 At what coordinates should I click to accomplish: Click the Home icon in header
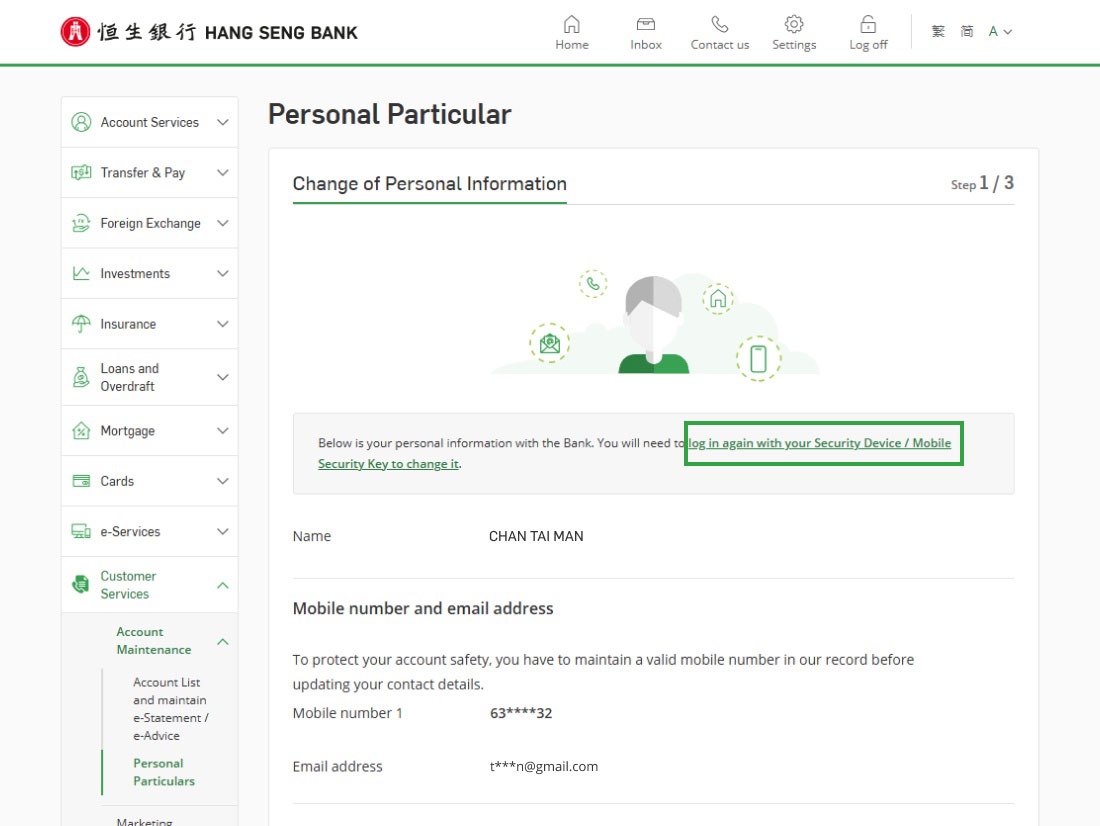pos(571,25)
